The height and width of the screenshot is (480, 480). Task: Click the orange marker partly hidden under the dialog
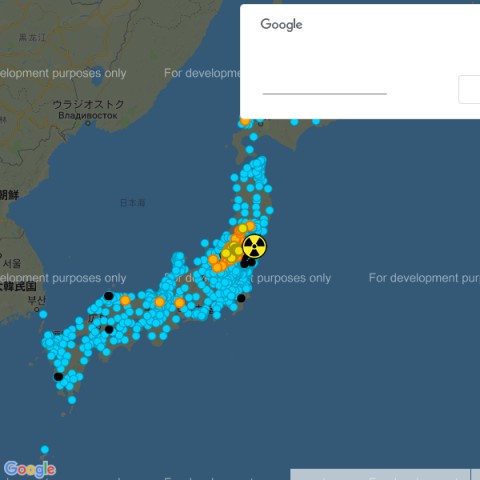[245, 121]
